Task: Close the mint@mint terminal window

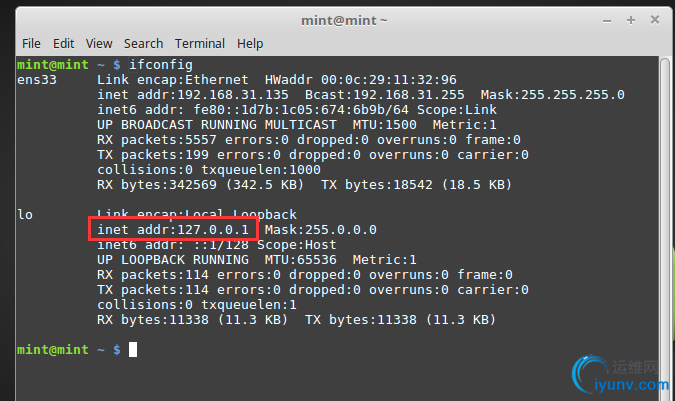Action: click(655, 20)
